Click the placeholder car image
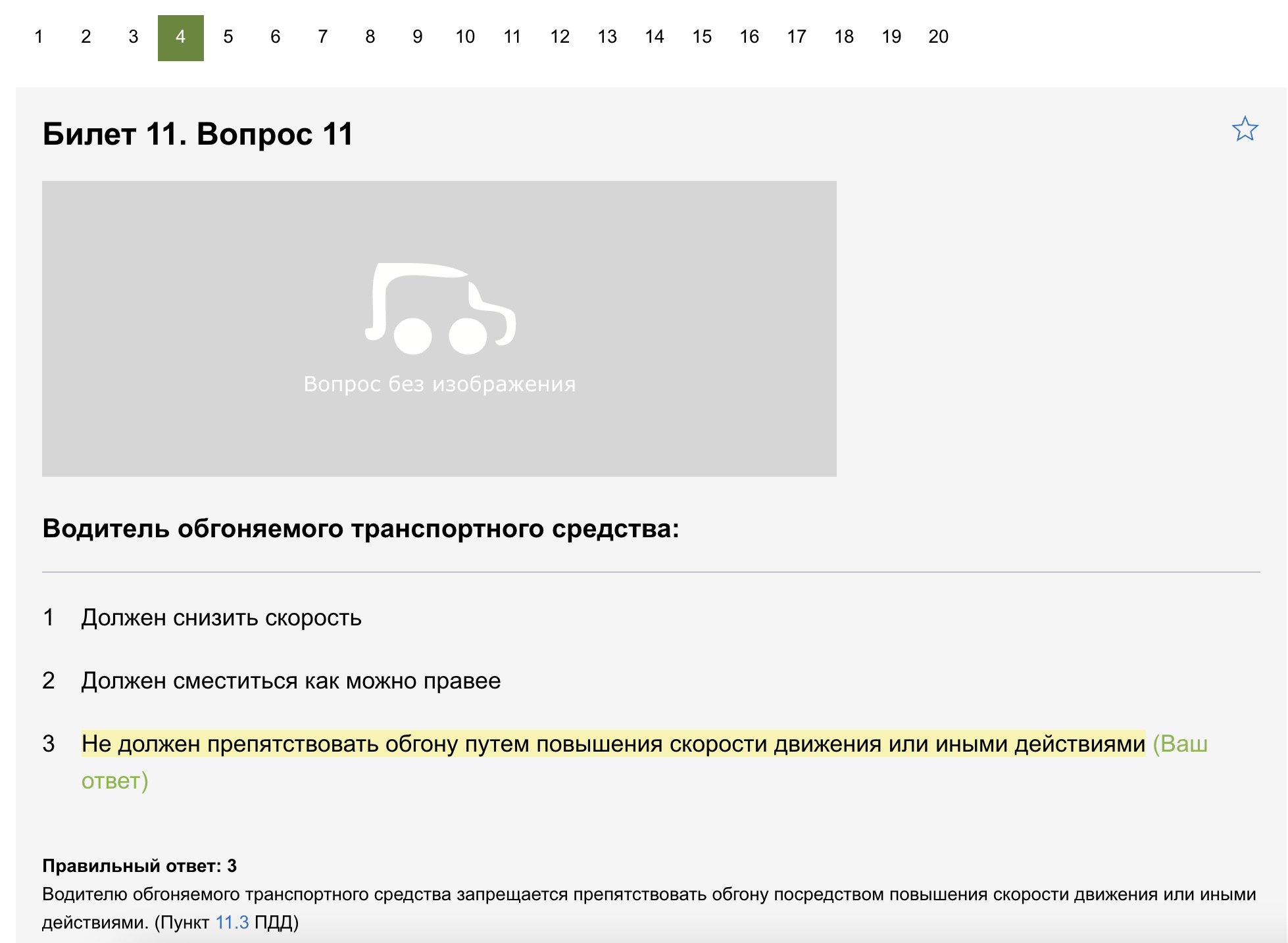Image resolution: width=1288 pixels, height=943 pixels. point(439,328)
